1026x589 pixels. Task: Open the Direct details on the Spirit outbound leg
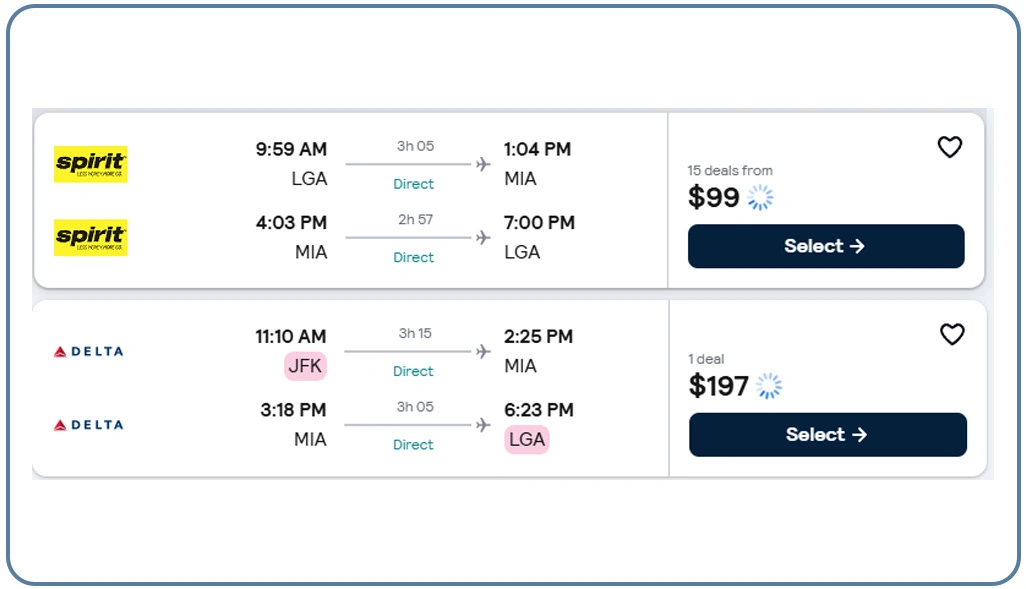coord(413,184)
